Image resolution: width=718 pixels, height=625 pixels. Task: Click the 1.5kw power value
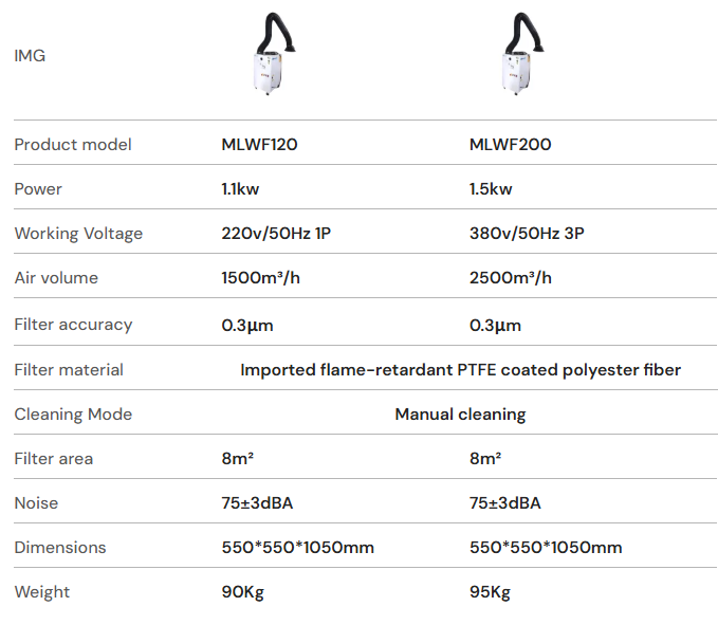[491, 189]
